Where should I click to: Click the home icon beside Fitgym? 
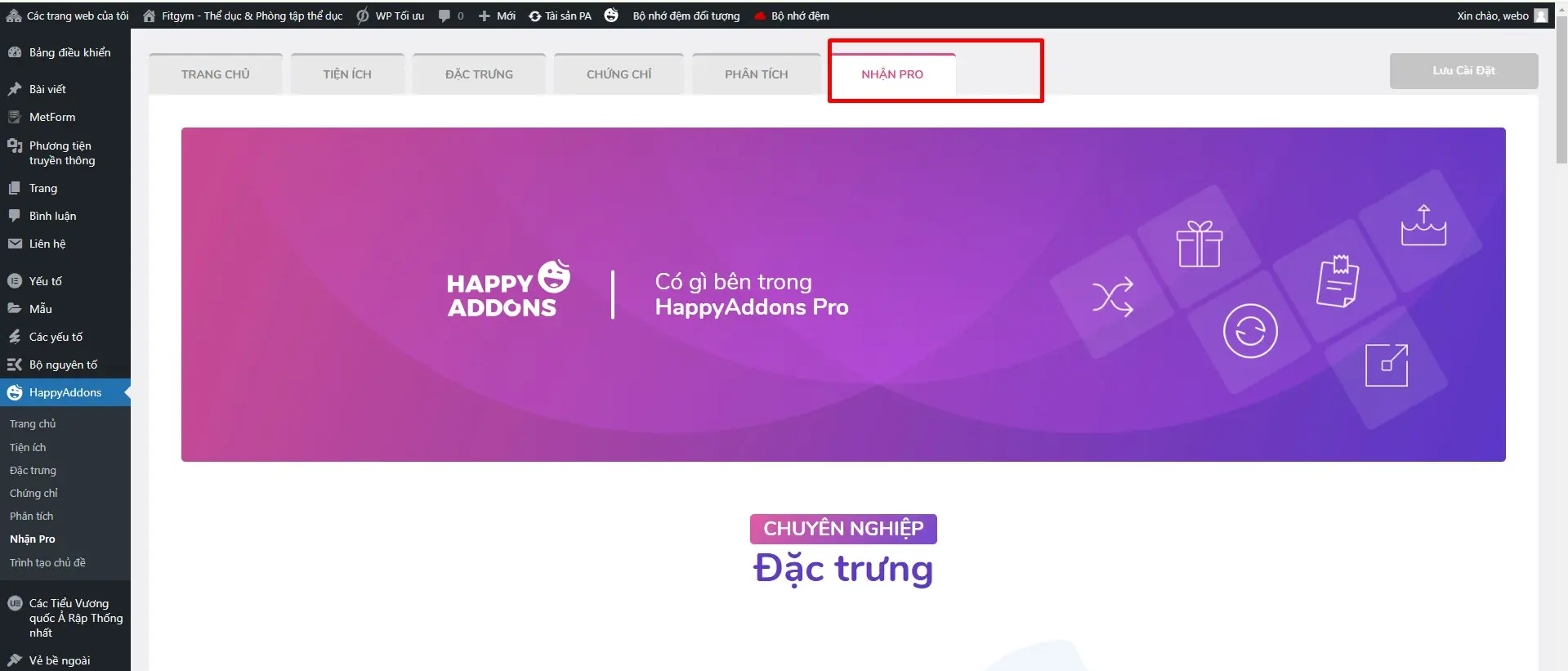(150, 16)
